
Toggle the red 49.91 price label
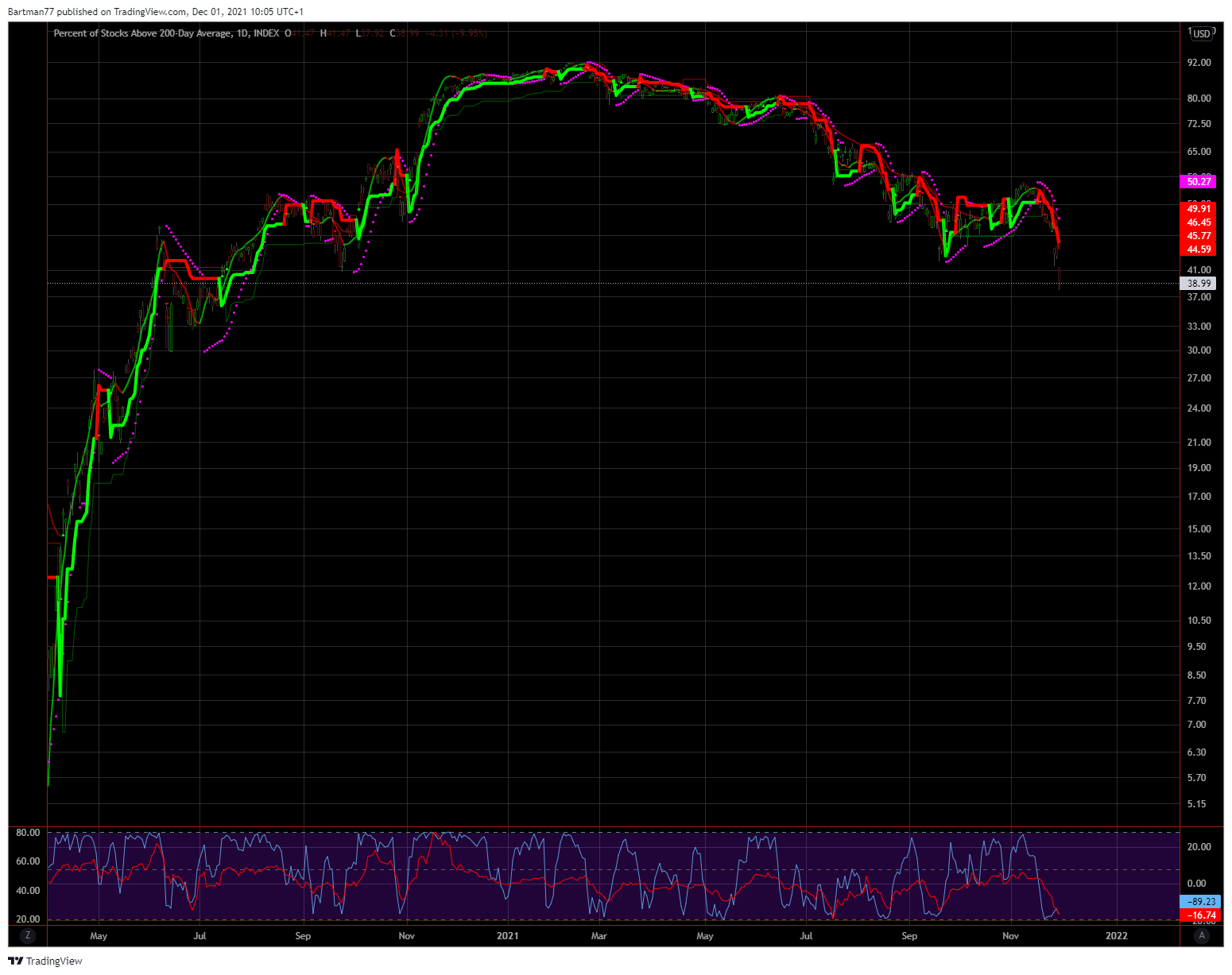(x=1199, y=210)
